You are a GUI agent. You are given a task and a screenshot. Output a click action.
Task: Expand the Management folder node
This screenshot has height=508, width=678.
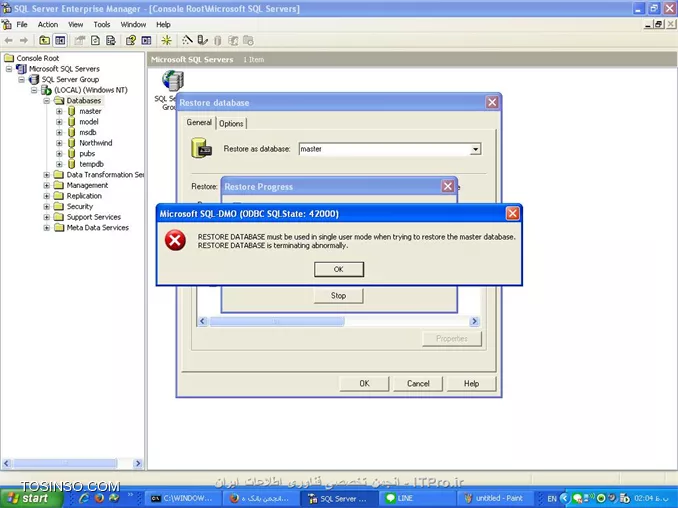[x=47, y=185]
